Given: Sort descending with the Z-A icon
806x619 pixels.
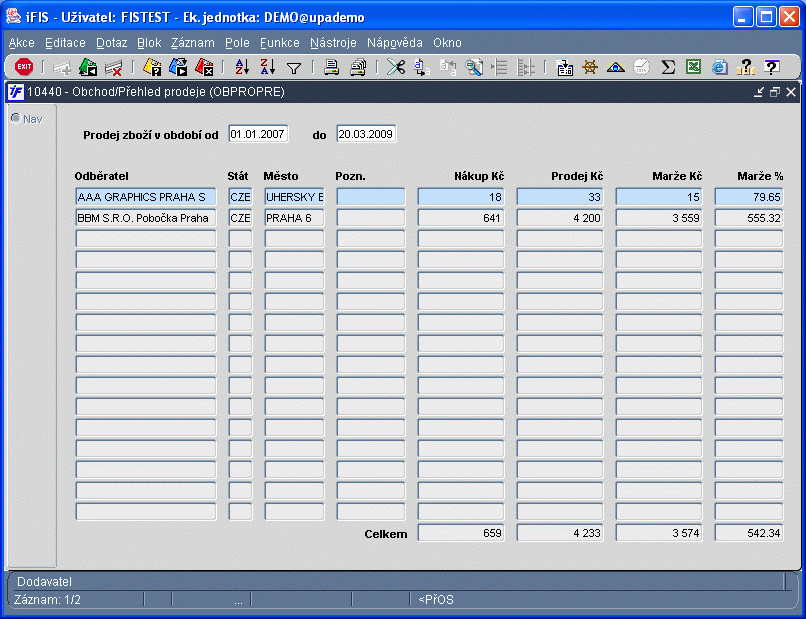Looking at the screenshot, I should 267,67.
